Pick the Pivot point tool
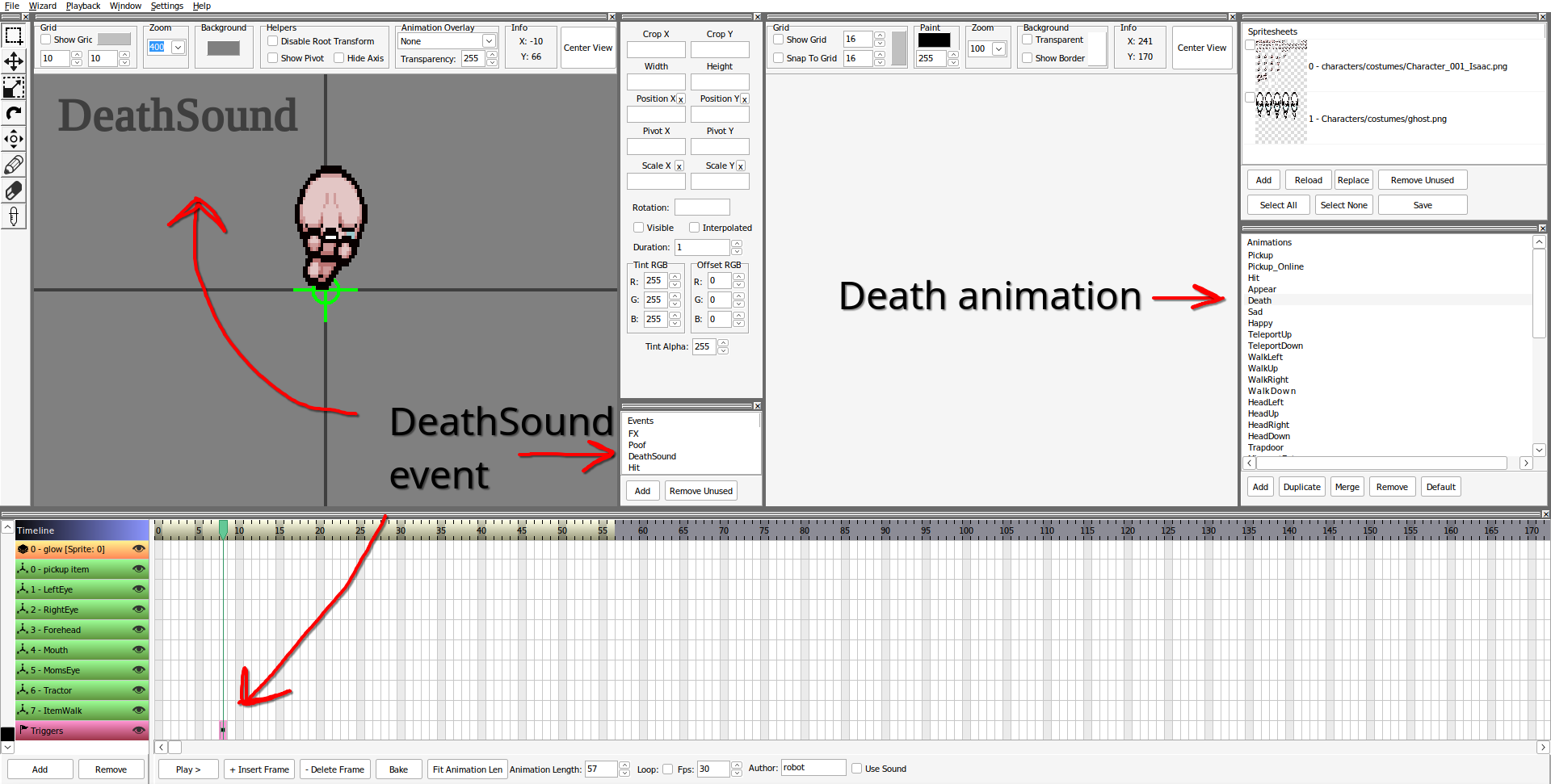Image resolution: width=1551 pixels, height=784 pixels. (x=14, y=139)
